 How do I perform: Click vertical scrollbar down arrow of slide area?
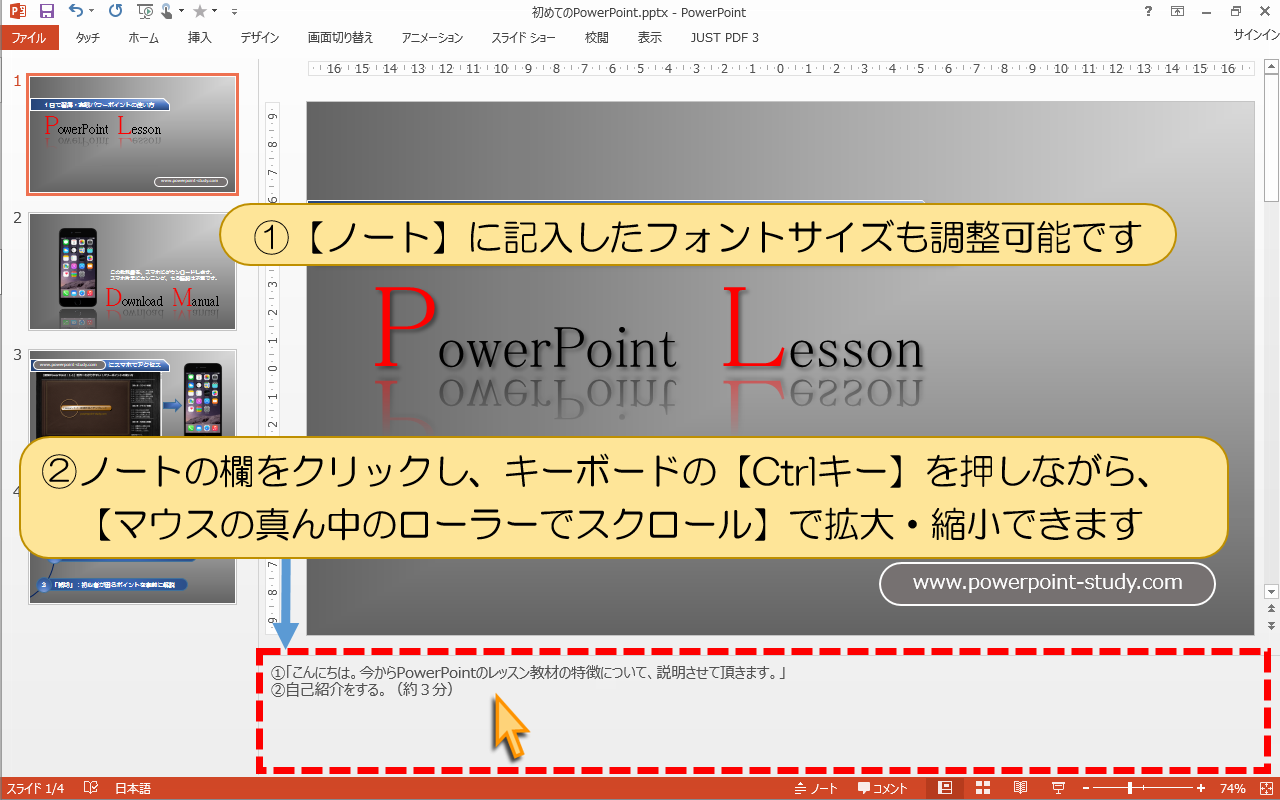pyautogui.click(x=1272, y=591)
